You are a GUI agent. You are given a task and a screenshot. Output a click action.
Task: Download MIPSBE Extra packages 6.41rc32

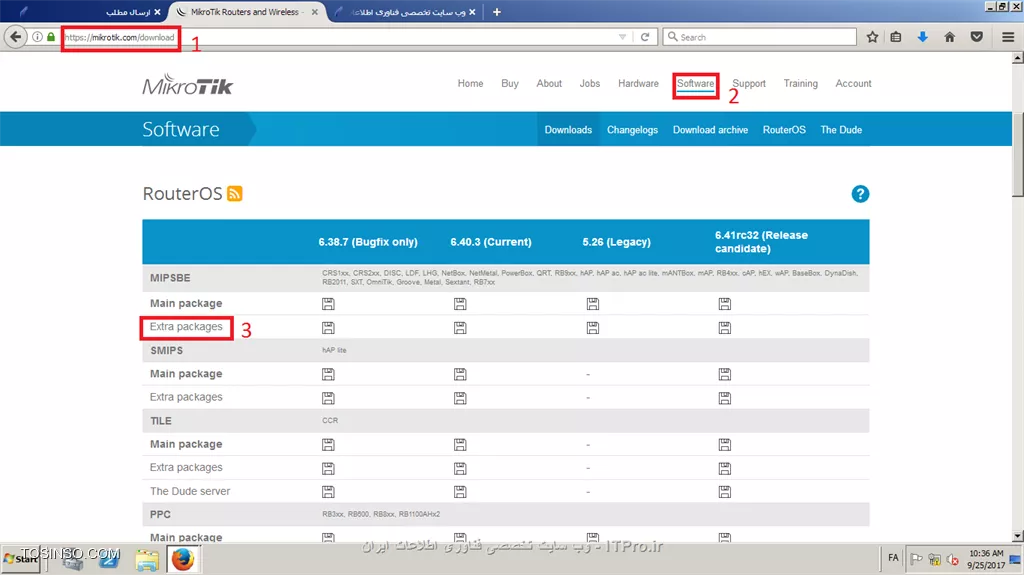tap(724, 327)
